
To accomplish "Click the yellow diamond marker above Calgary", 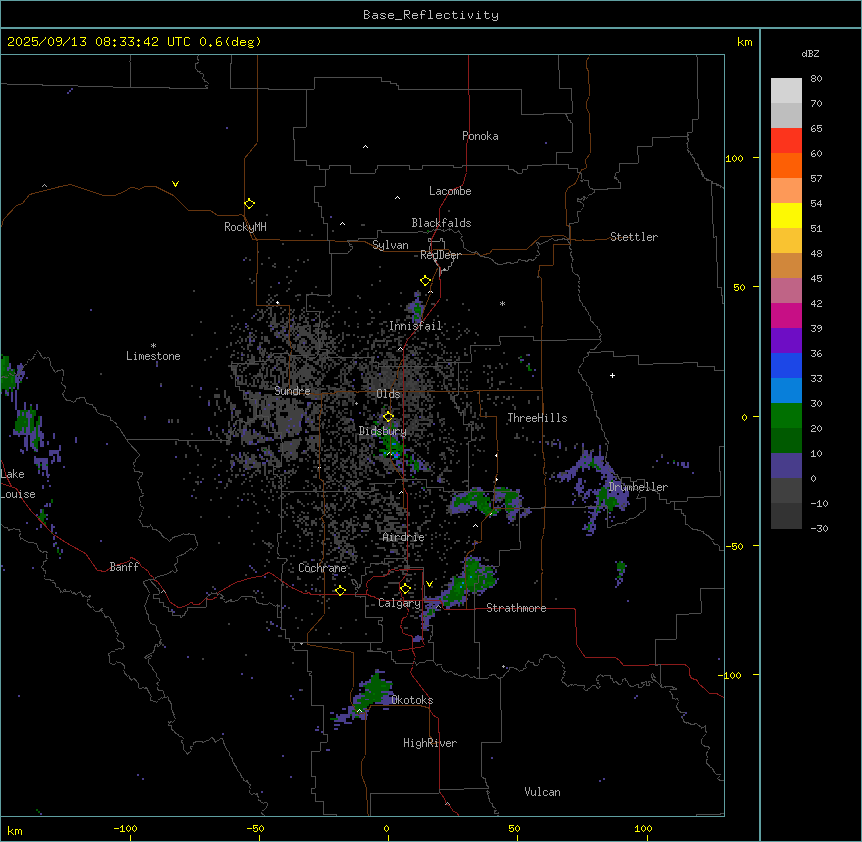I will (405, 589).
